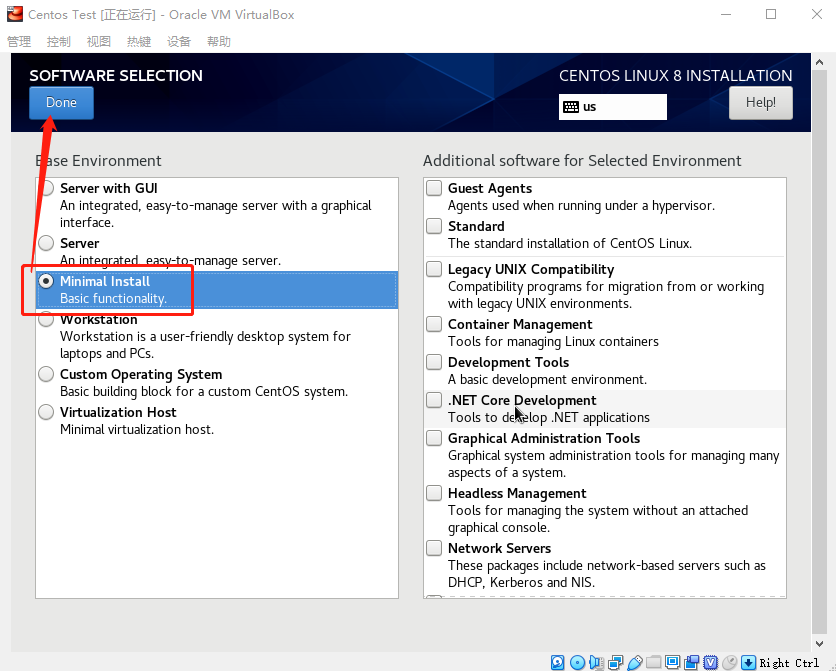Click the Right Ctrl host key label

coord(789,663)
